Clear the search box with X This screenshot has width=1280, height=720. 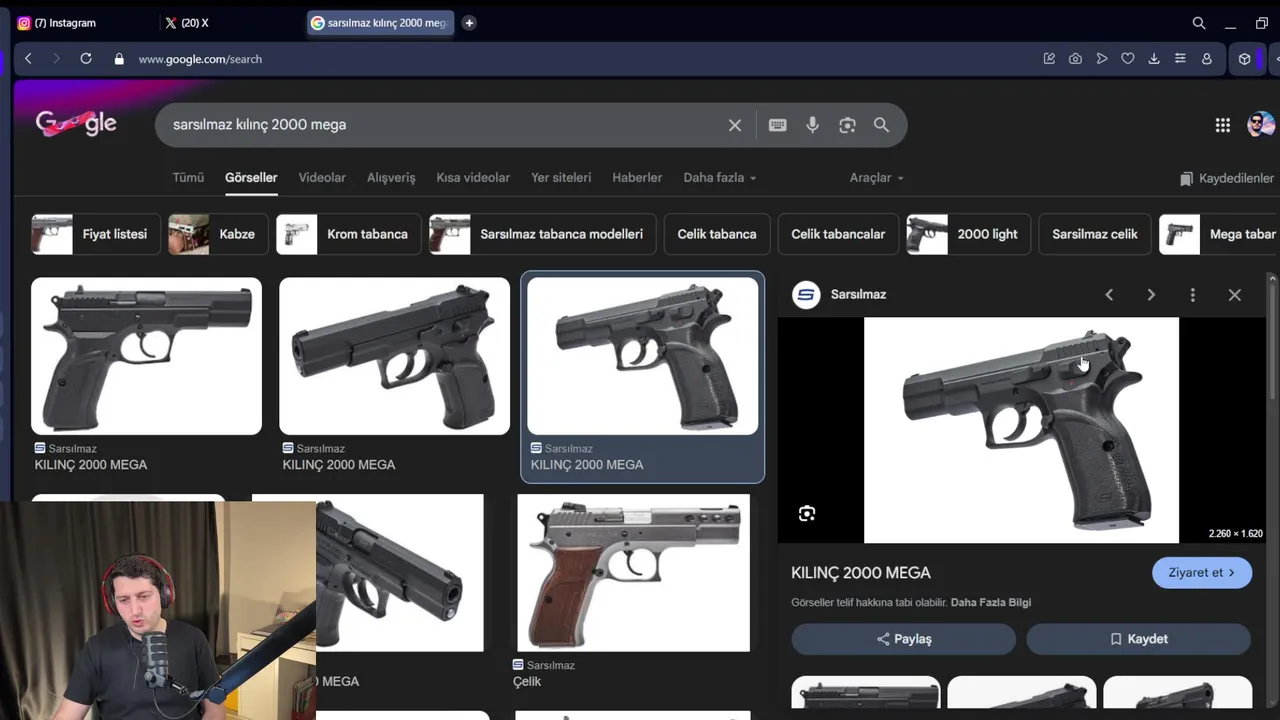(x=735, y=125)
